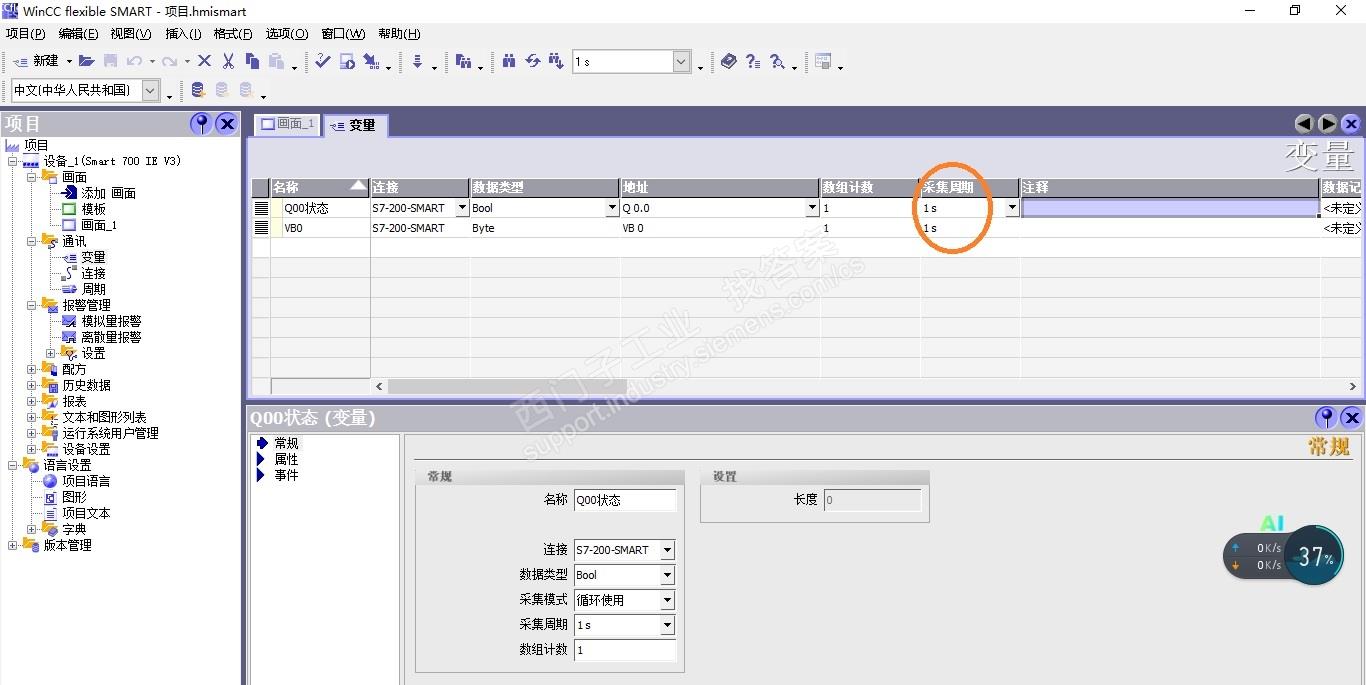Close the 项目 project panel

[227, 123]
